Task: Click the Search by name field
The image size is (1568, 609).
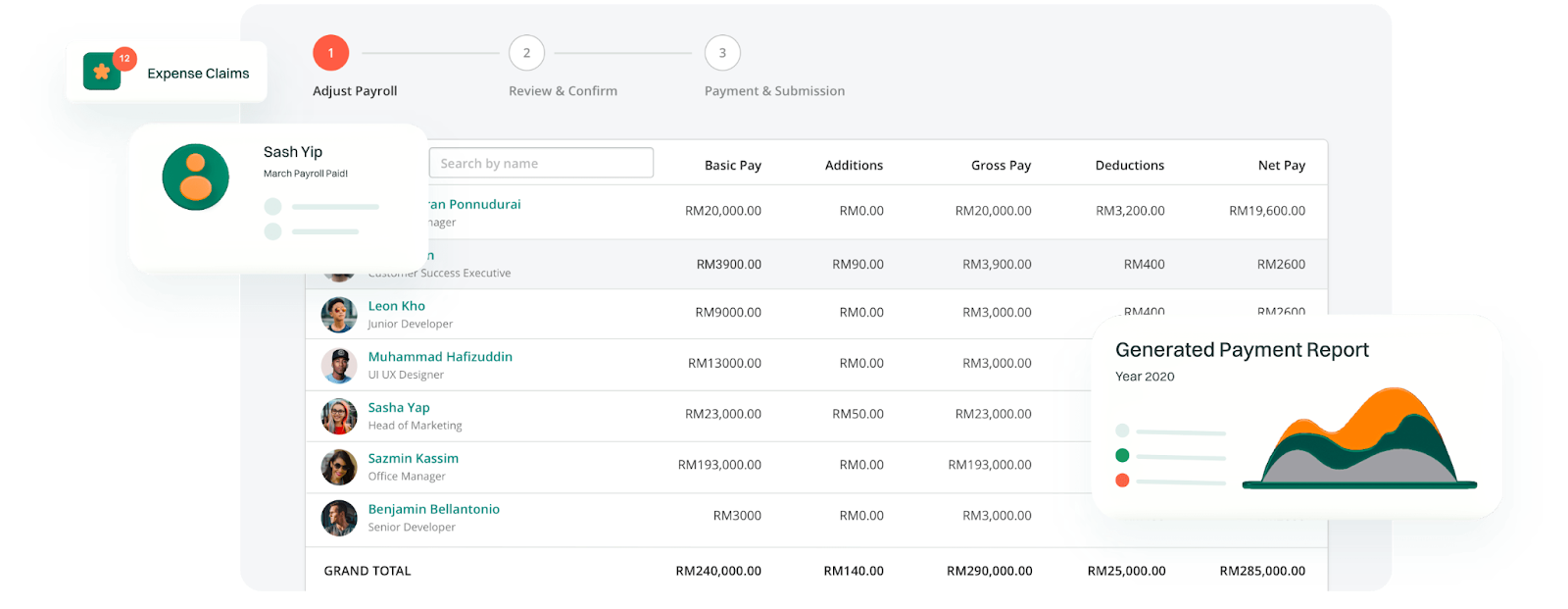Action: click(541, 164)
